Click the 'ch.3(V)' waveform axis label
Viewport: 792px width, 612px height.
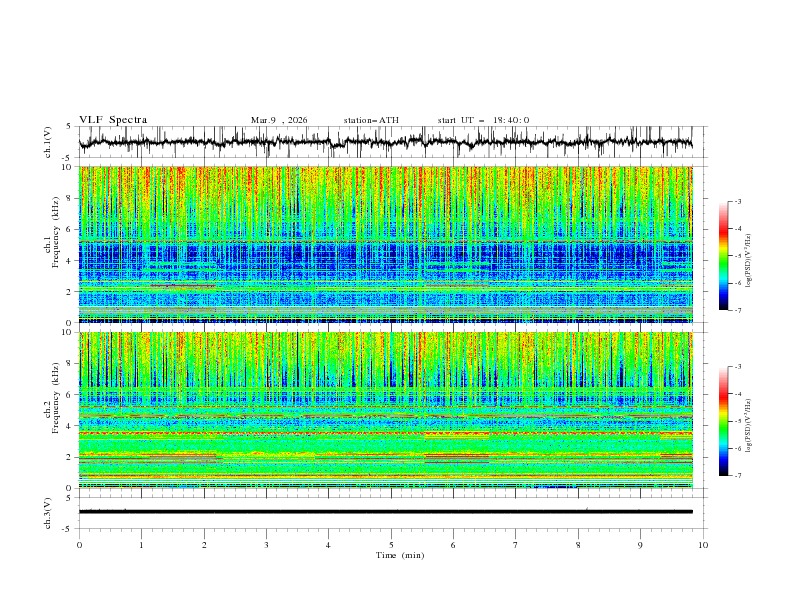[48, 513]
